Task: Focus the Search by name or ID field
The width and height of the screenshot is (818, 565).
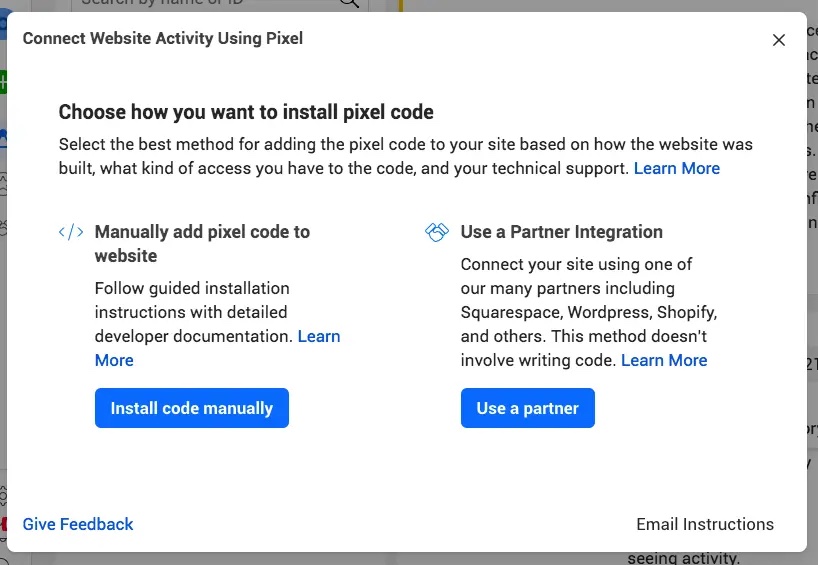Action: point(200,4)
